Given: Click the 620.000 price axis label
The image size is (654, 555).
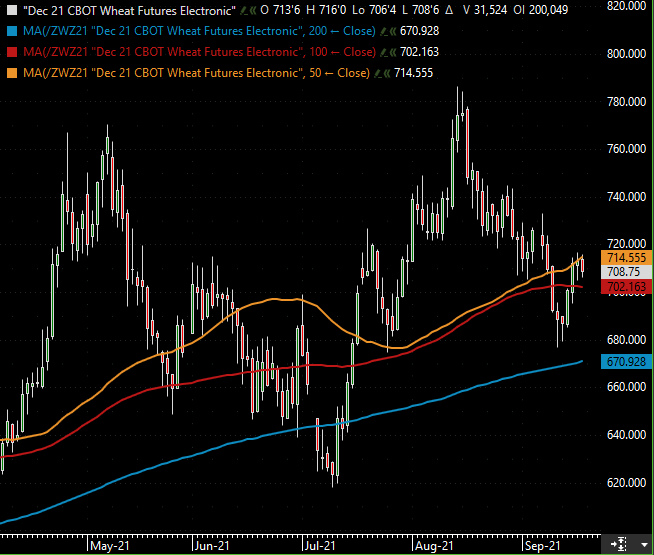Looking at the screenshot, I should pos(626,483).
